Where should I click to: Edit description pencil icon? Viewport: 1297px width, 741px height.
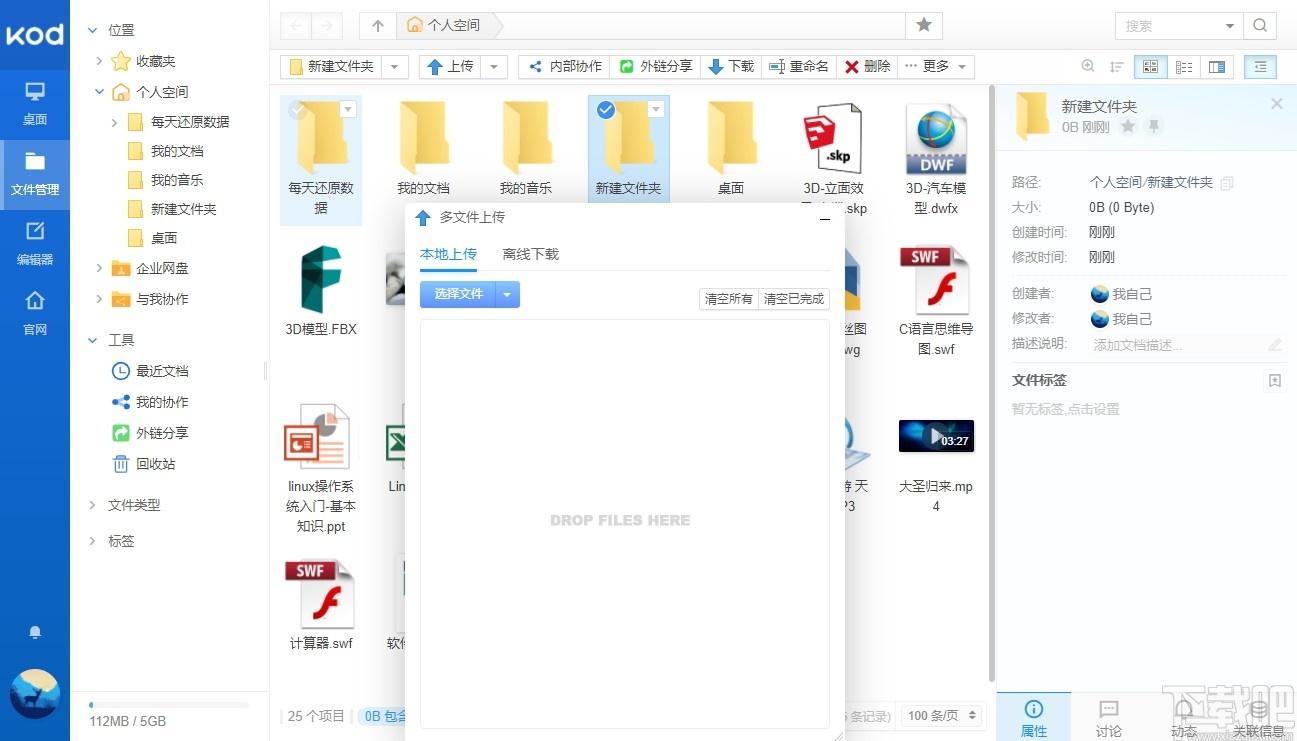tap(1275, 344)
